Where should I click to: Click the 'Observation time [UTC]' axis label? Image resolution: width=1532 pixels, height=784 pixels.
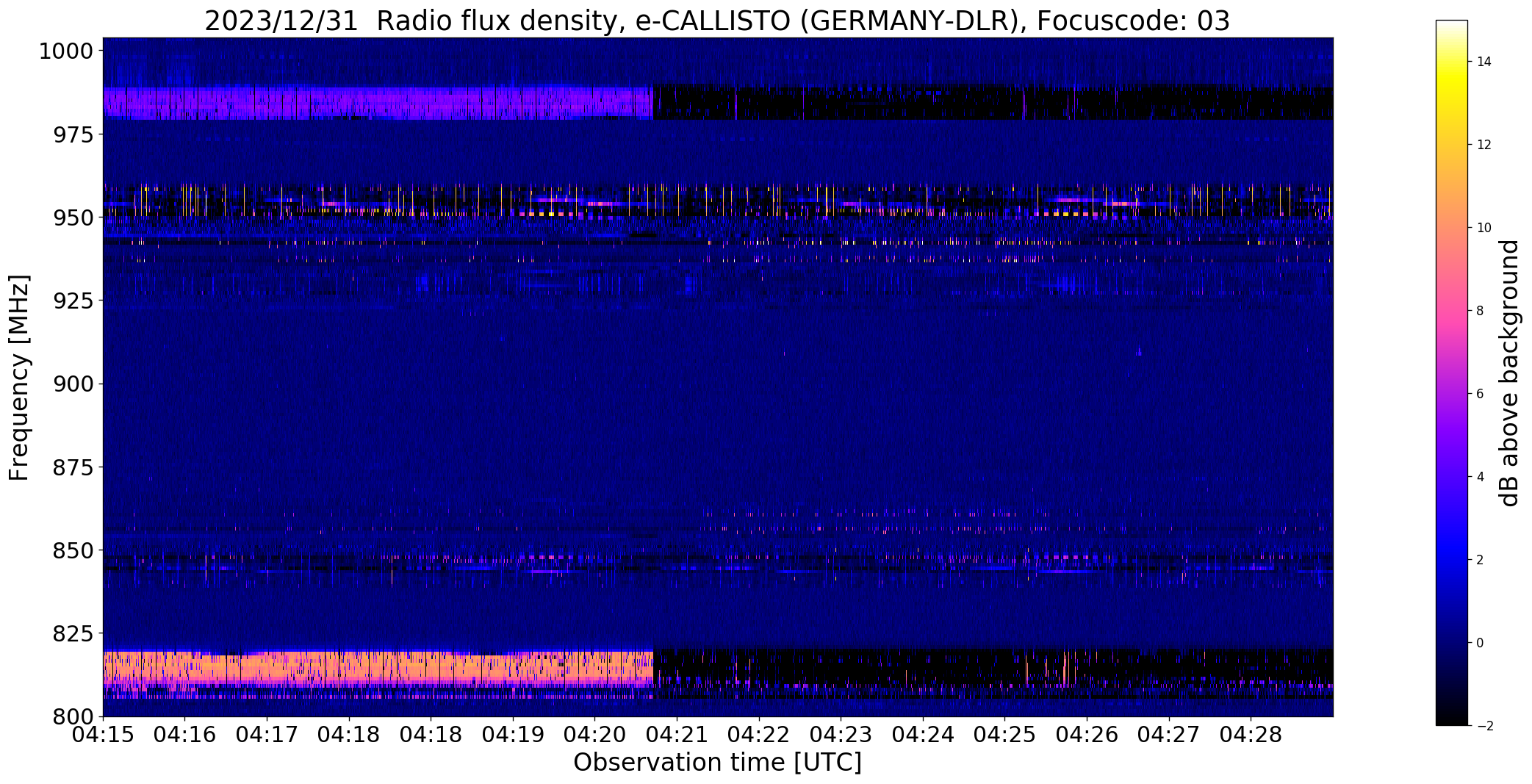pos(717,763)
